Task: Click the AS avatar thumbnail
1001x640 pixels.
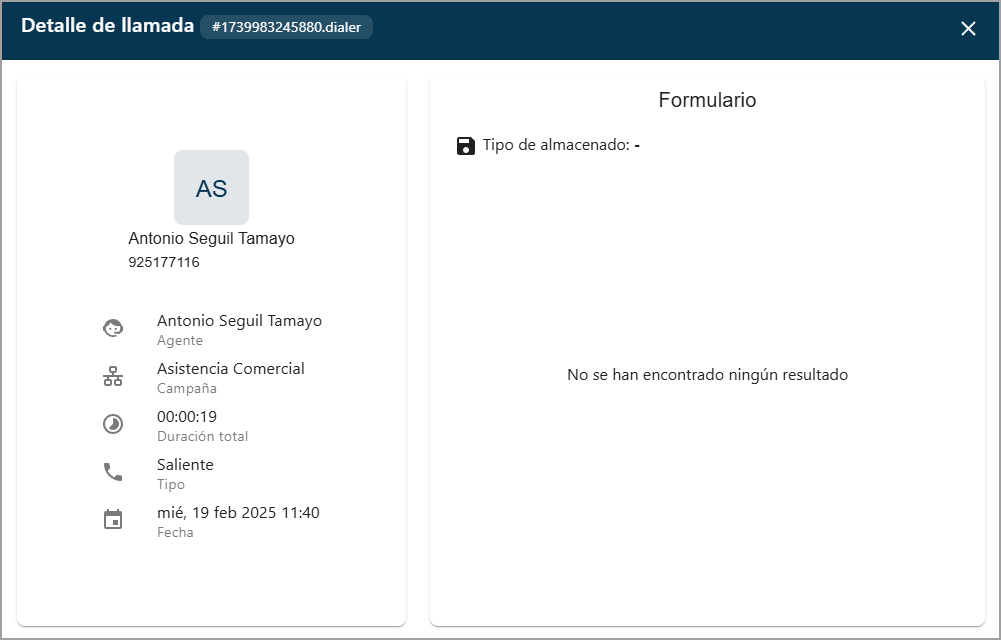Action: pos(211,188)
